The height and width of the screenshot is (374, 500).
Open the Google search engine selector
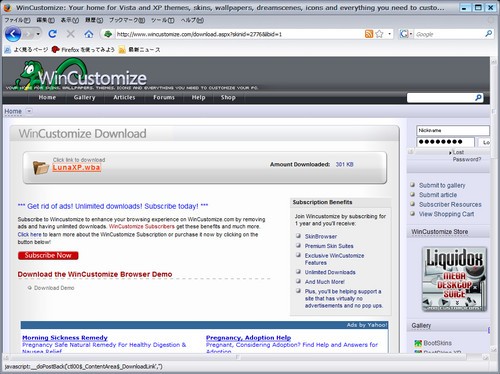pos(406,34)
